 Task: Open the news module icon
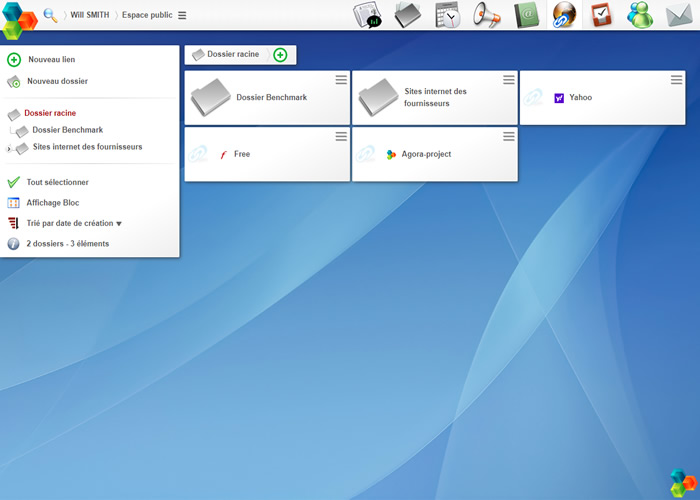pos(368,15)
